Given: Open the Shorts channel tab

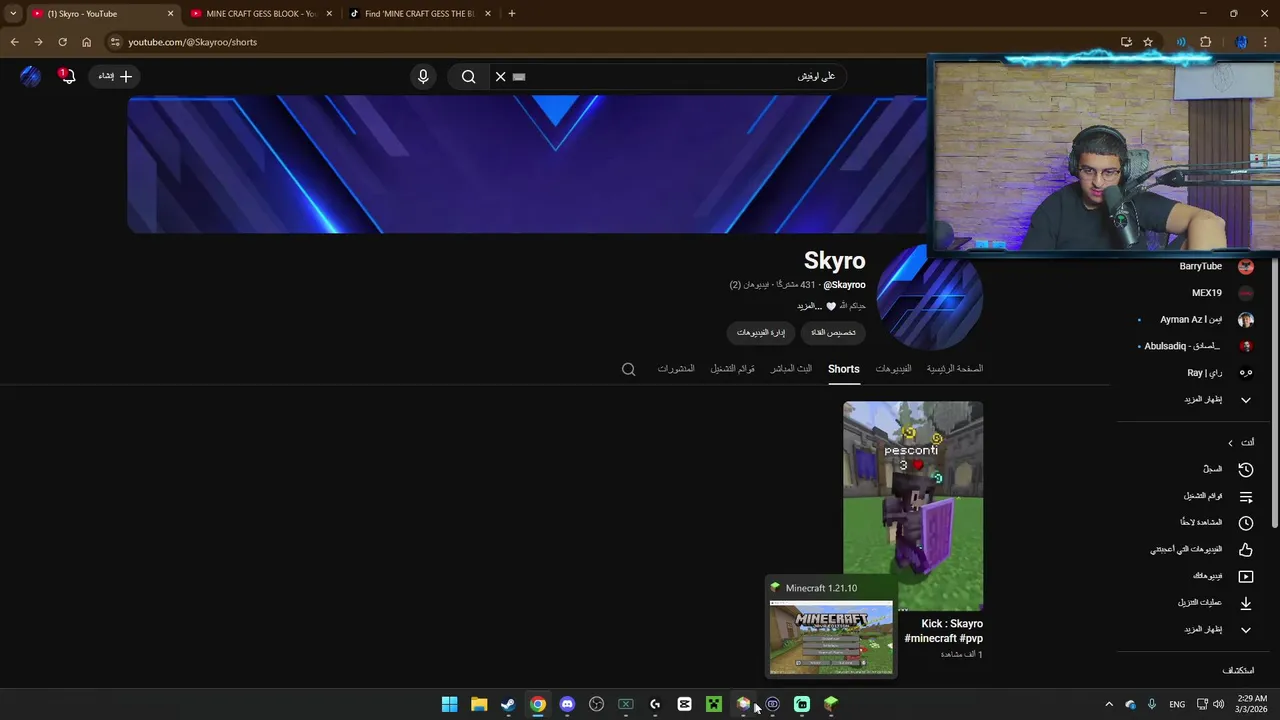Looking at the screenshot, I should tap(843, 369).
